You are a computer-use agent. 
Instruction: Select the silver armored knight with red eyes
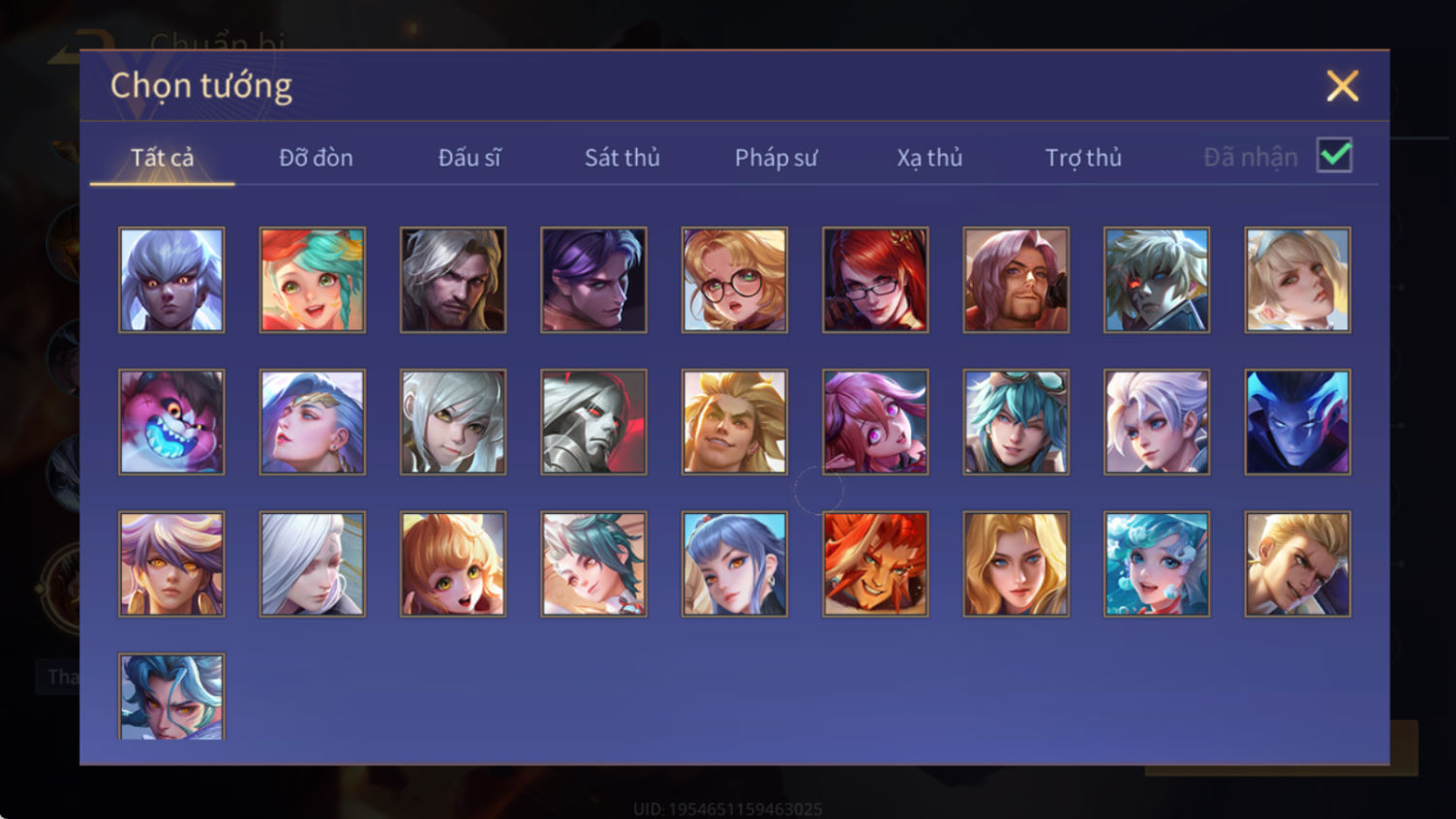click(593, 422)
